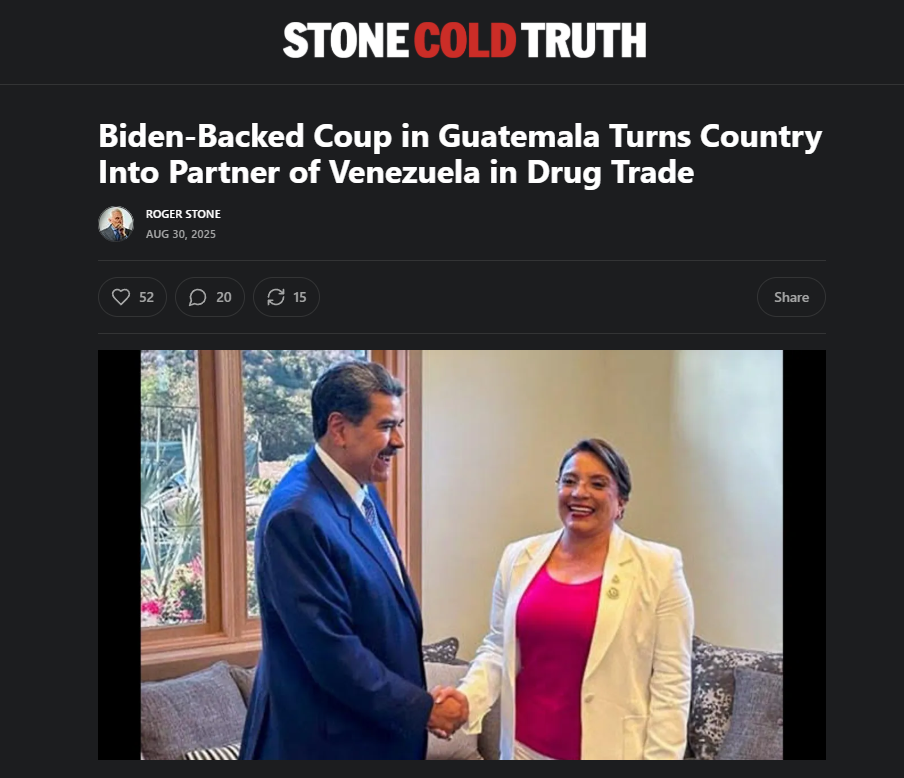
Task: Click the AUG 30, 2025 post date
Action: pos(180,234)
